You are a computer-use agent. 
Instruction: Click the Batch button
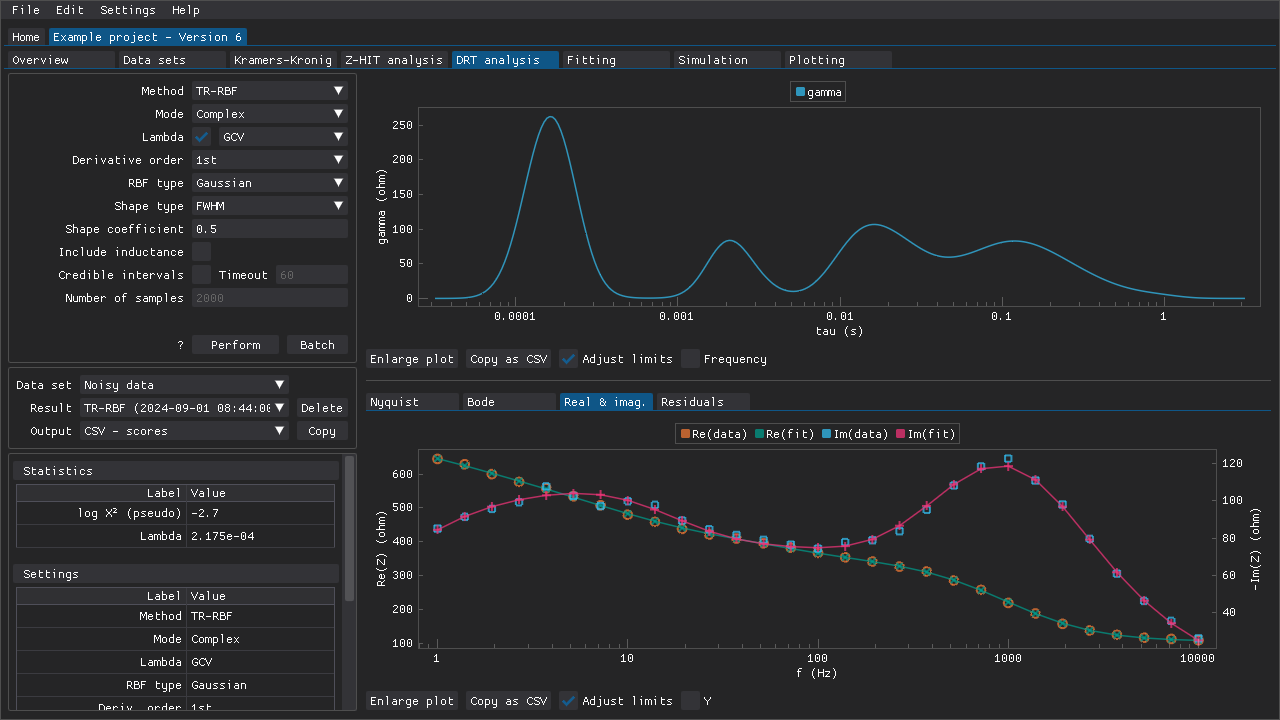(x=318, y=345)
